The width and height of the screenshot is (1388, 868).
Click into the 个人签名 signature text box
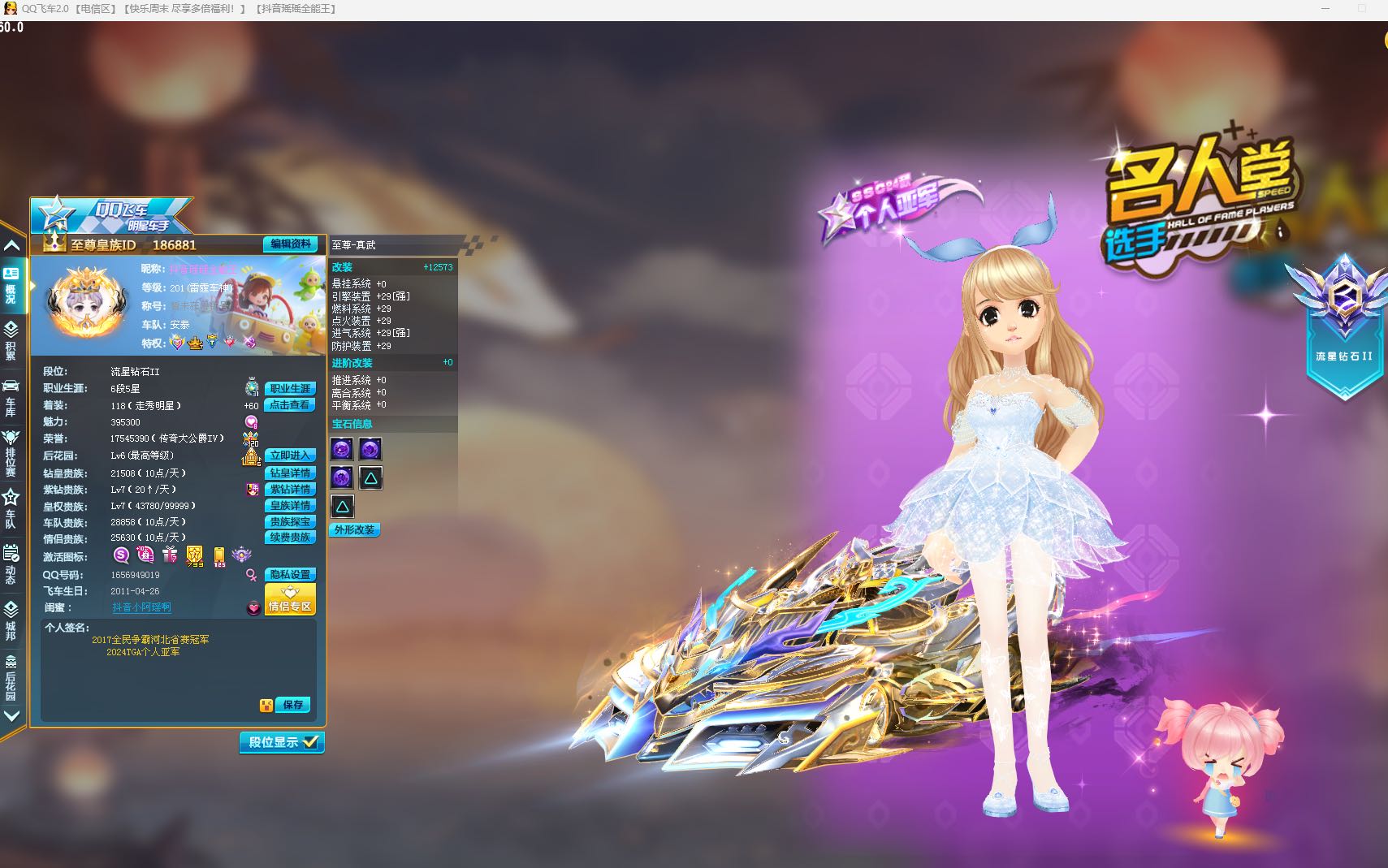click(178, 672)
